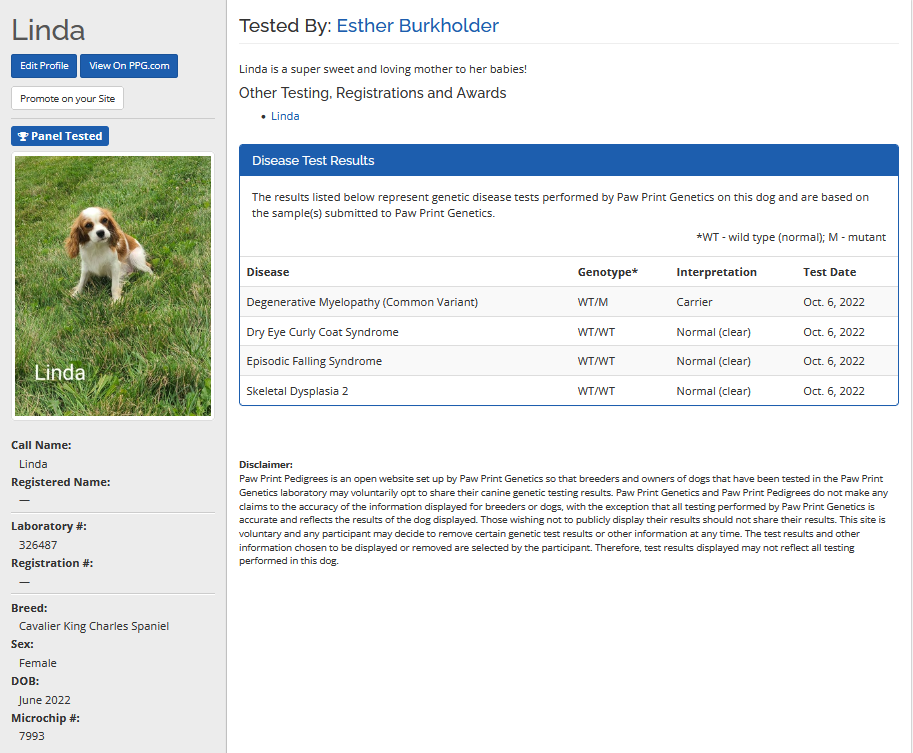Open Linda's dog photo thumbnail
The height and width of the screenshot is (753, 913).
click(x=112, y=285)
